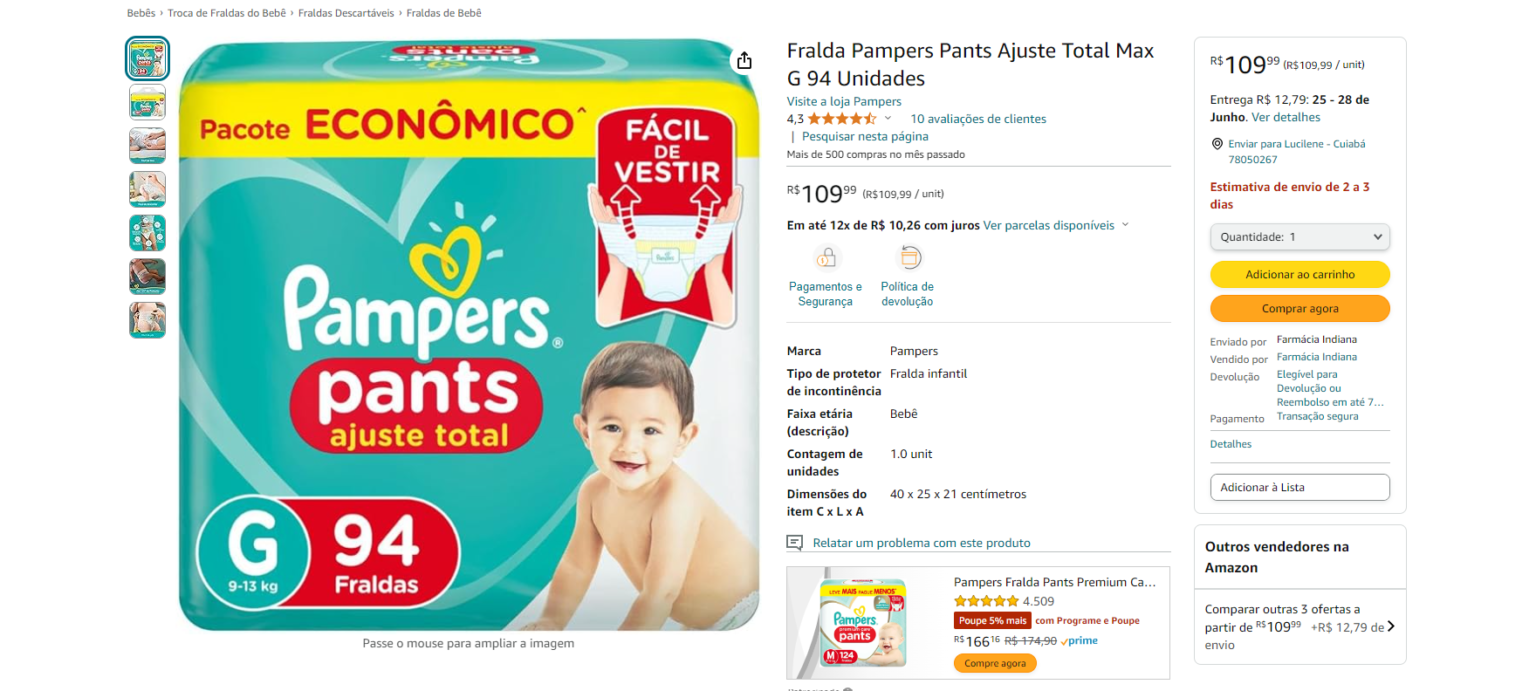Click Adicionar à Lista button
The image size is (1536, 691).
pyautogui.click(x=1300, y=487)
